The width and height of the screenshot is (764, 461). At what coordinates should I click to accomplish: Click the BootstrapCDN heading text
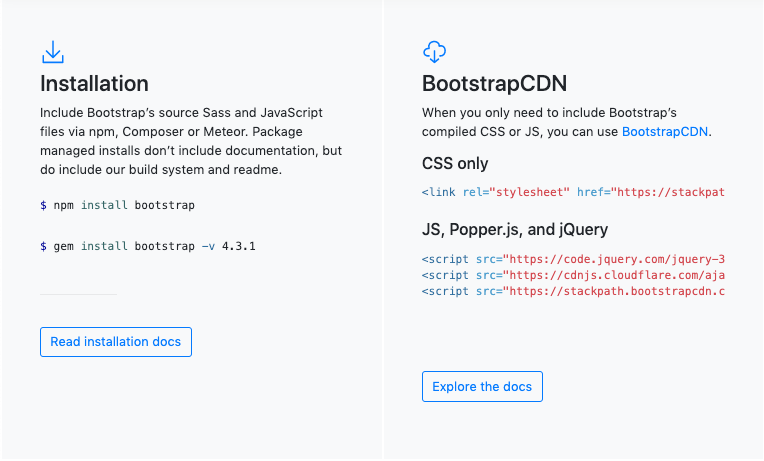click(494, 83)
